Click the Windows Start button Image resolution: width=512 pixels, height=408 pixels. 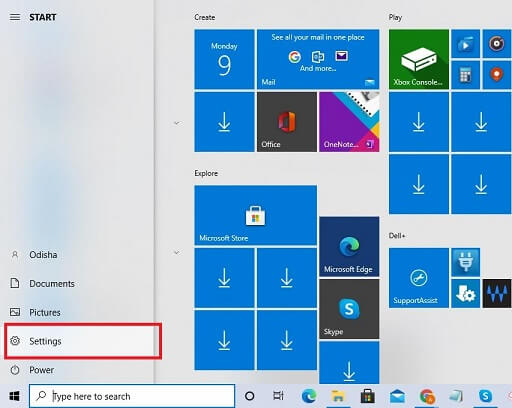click(14, 396)
